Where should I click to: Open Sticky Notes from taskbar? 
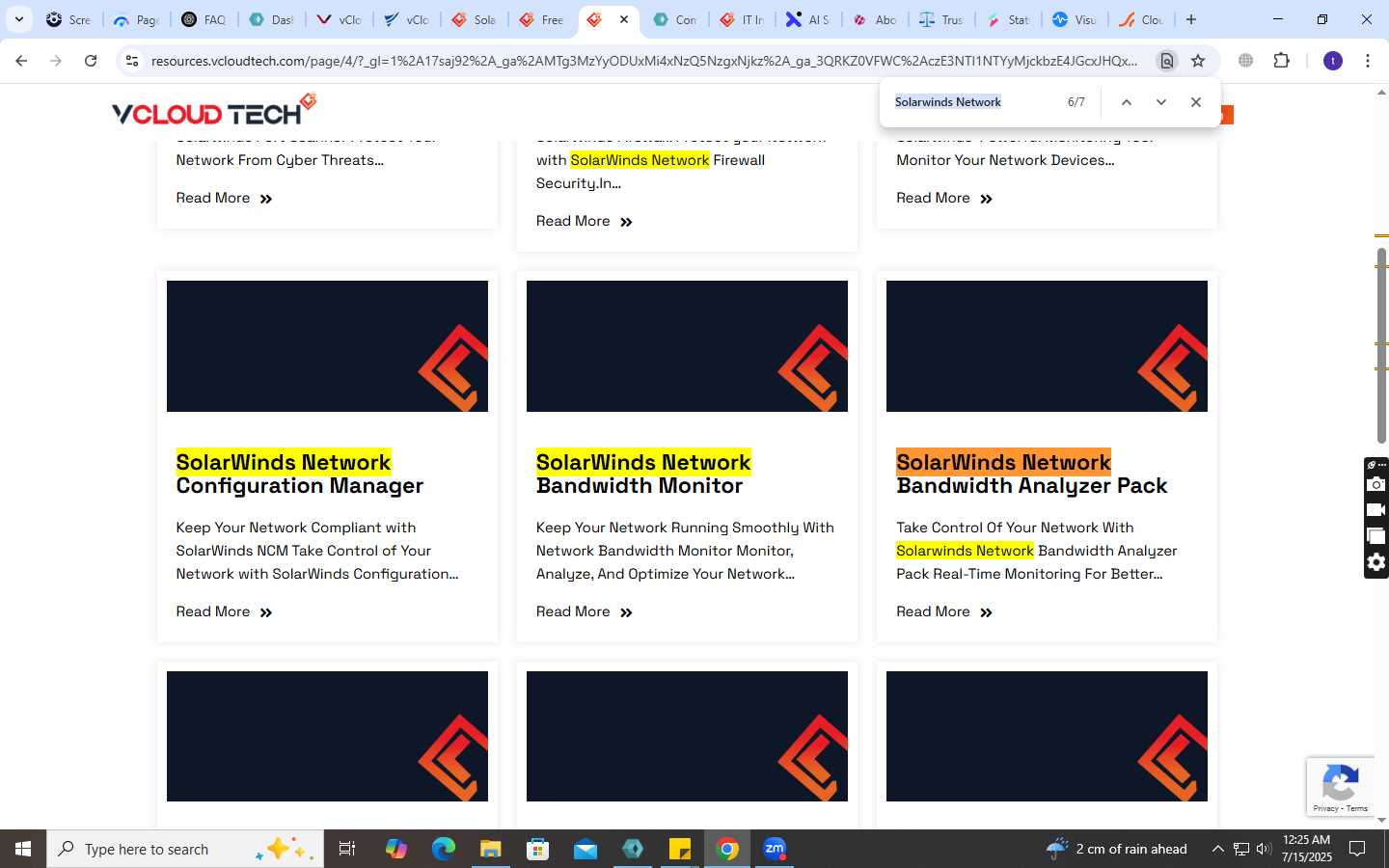(679, 849)
